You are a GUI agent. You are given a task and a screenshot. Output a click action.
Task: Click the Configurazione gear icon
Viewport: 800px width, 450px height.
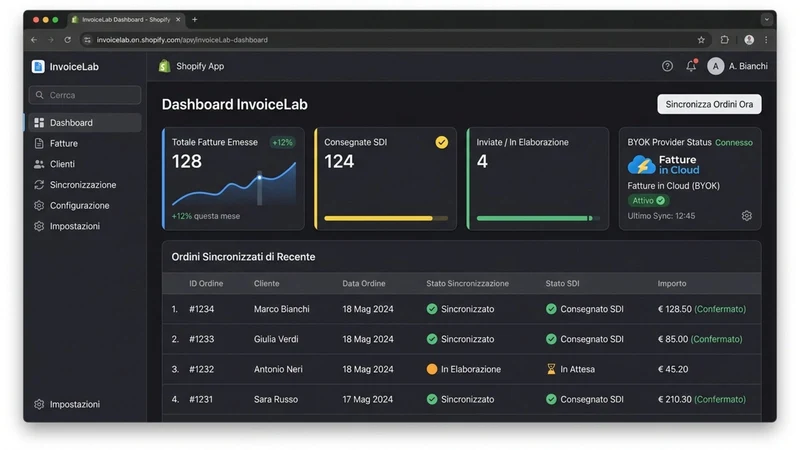click(39, 206)
